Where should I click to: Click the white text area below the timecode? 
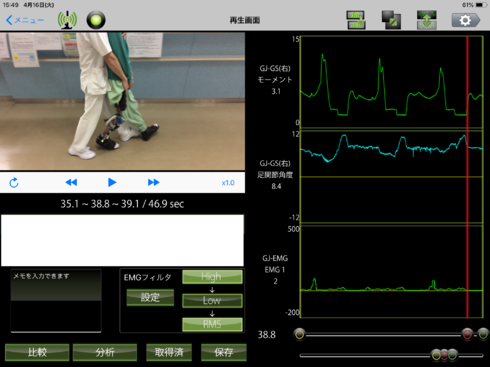click(122, 240)
